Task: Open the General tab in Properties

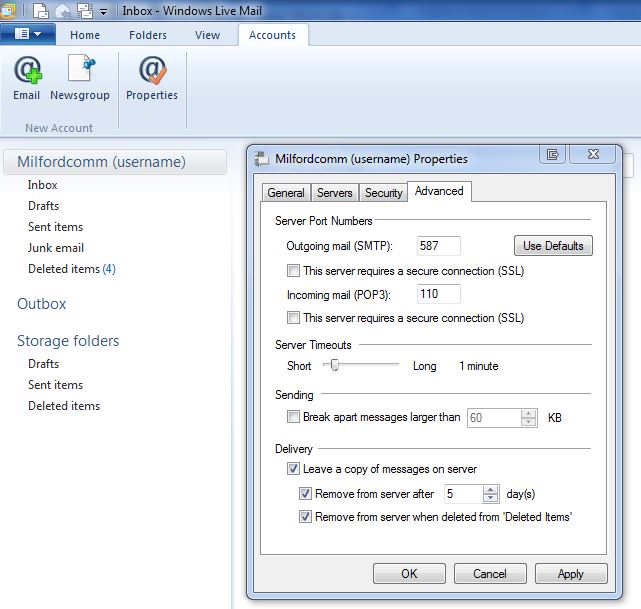Action: [x=286, y=193]
